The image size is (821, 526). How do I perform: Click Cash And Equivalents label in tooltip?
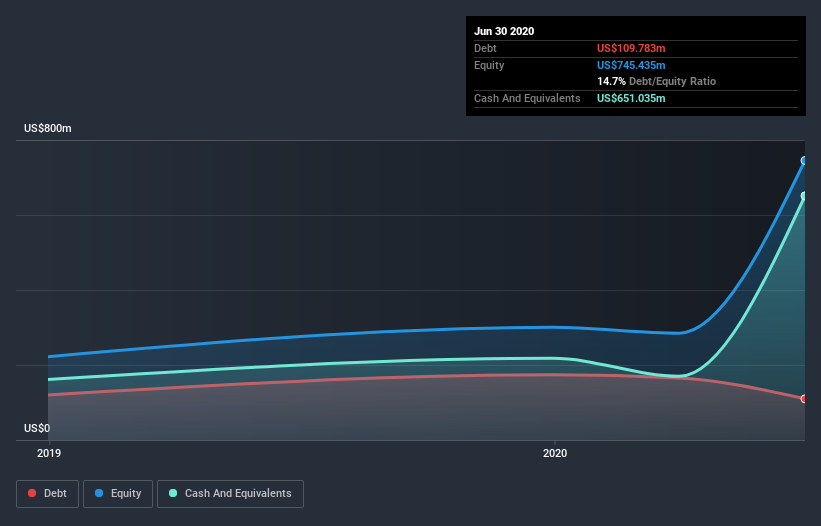point(527,98)
